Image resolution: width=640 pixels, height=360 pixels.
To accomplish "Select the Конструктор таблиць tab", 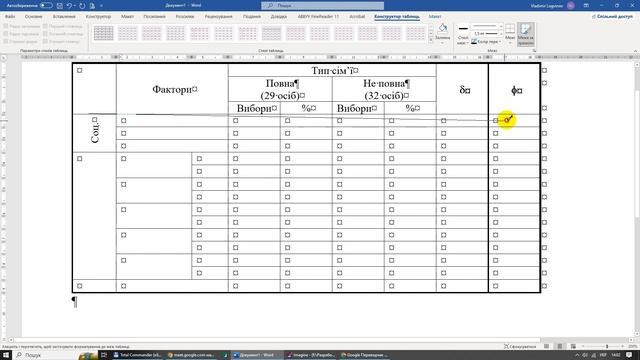I will pos(397,17).
